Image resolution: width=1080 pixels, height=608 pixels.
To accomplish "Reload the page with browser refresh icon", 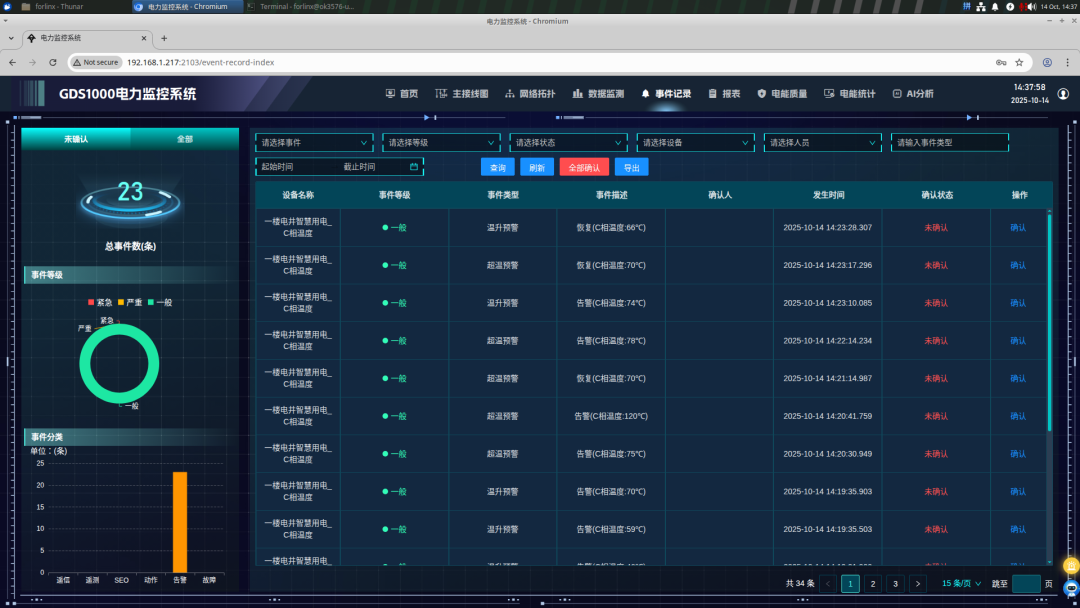I will [x=53, y=62].
